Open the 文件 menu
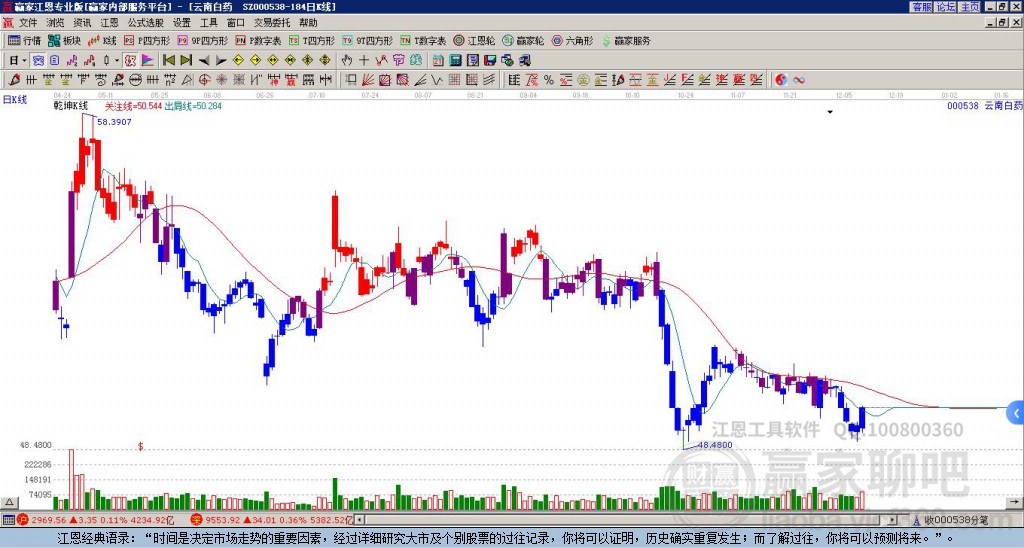The height and width of the screenshot is (548, 1024). [28, 23]
